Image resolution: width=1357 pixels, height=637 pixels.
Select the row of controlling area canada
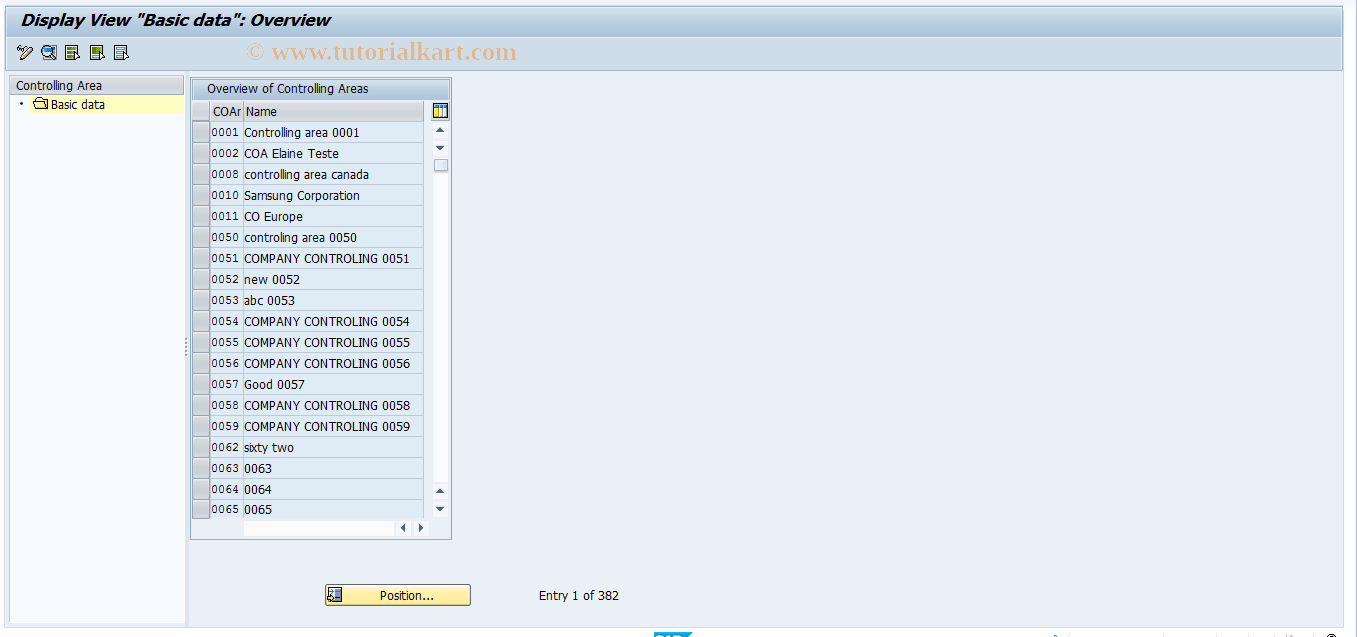click(201, 174)
